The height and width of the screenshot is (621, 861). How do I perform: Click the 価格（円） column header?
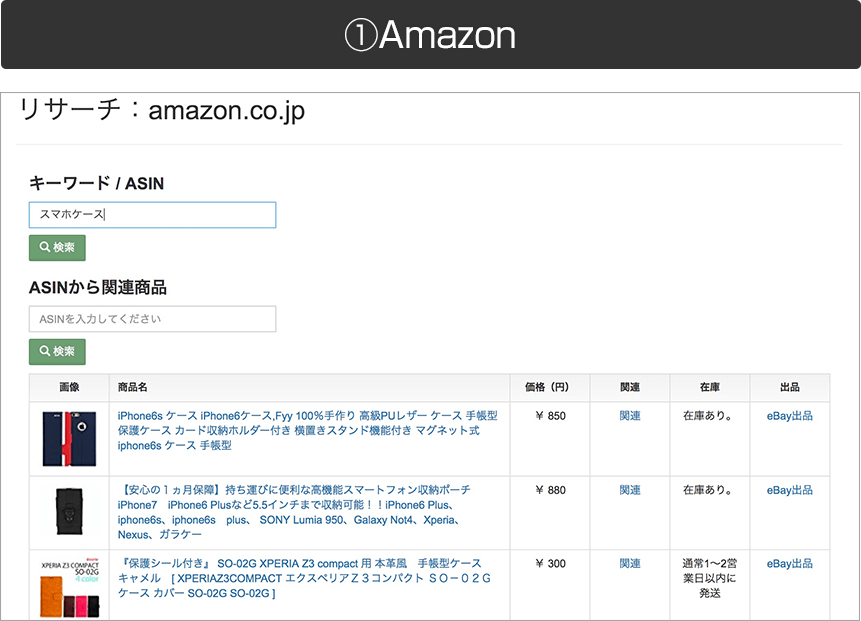(549, 388)
